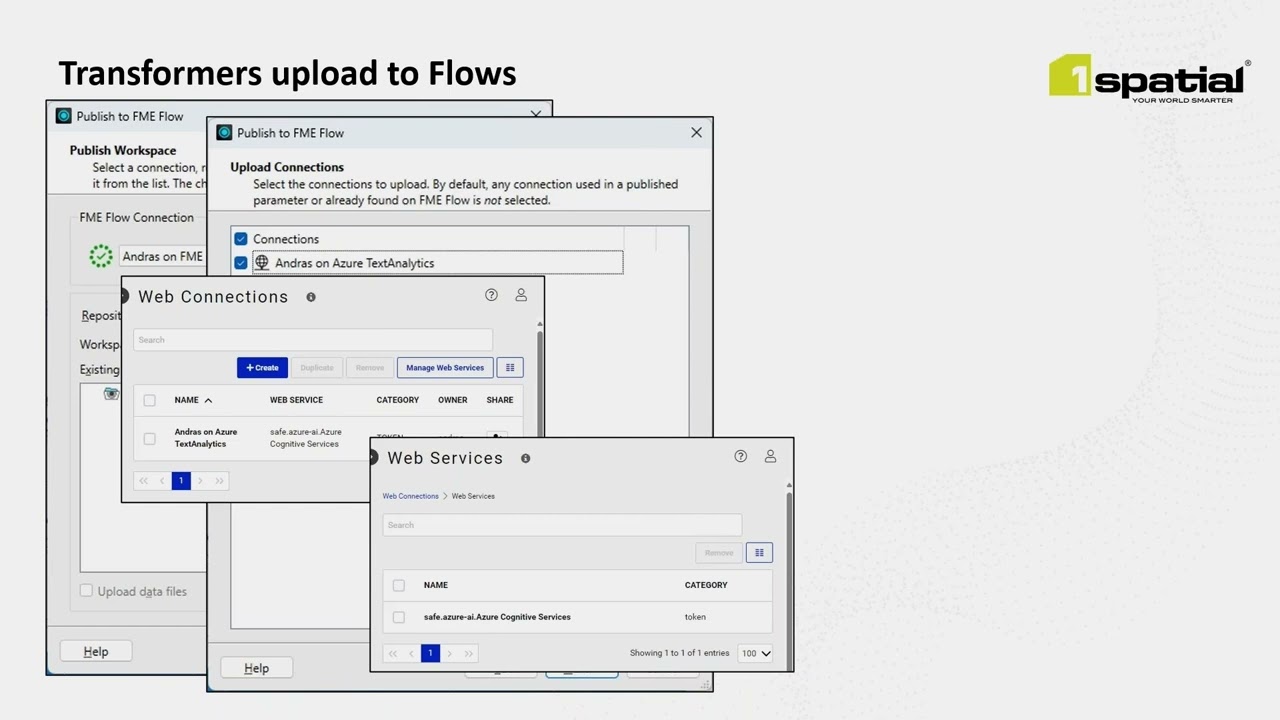
Task: Toggle the Connections checkbox in Upload Connections
Action: click(x=241, y=239)
